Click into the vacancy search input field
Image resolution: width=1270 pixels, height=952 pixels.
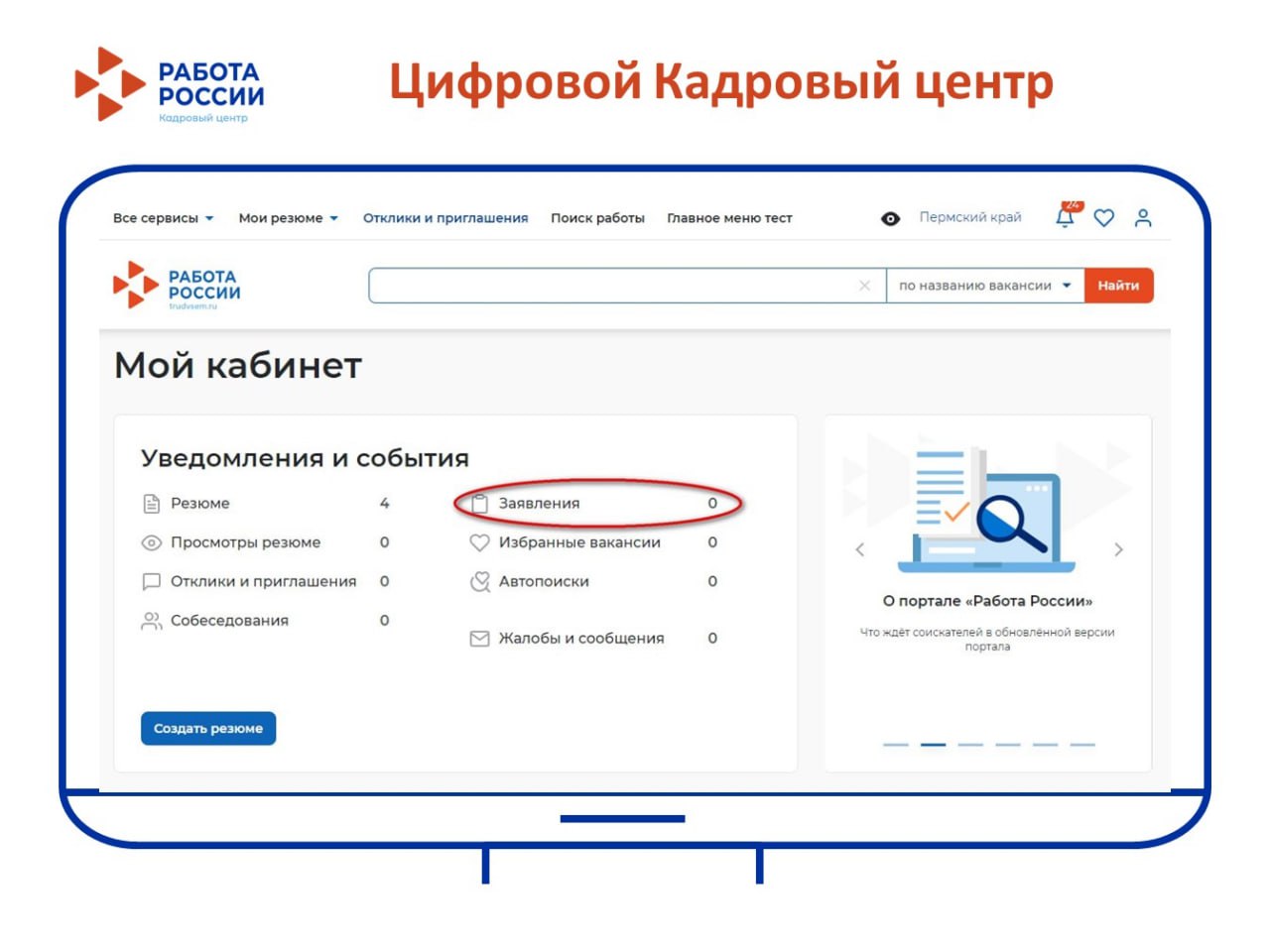tap(610, 286)
